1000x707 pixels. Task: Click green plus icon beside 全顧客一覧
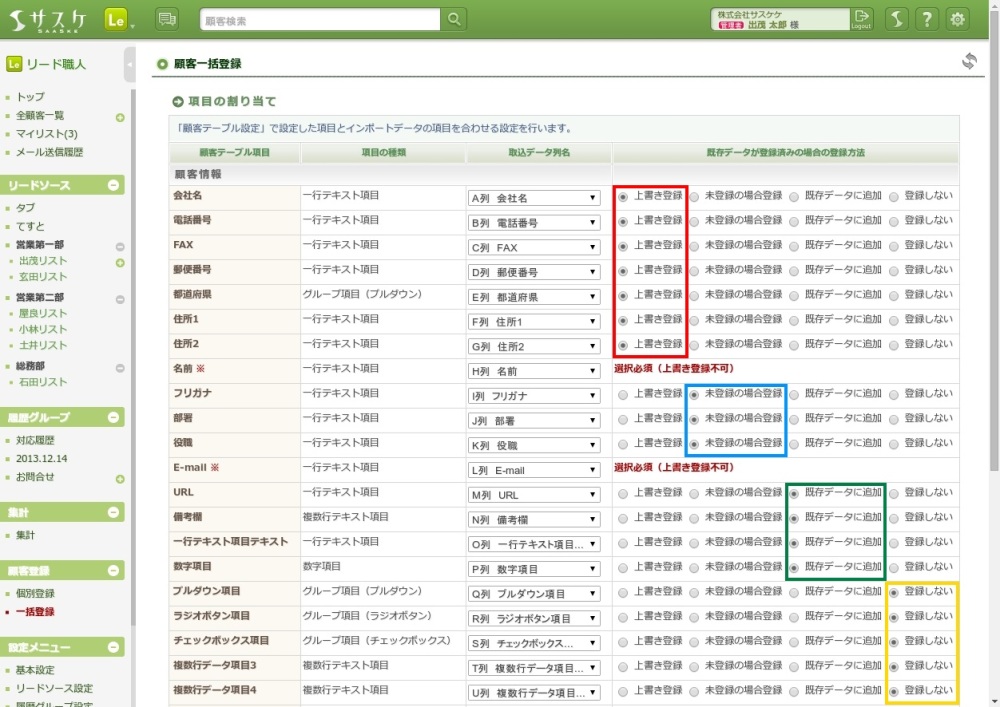(x=120, y=117)
